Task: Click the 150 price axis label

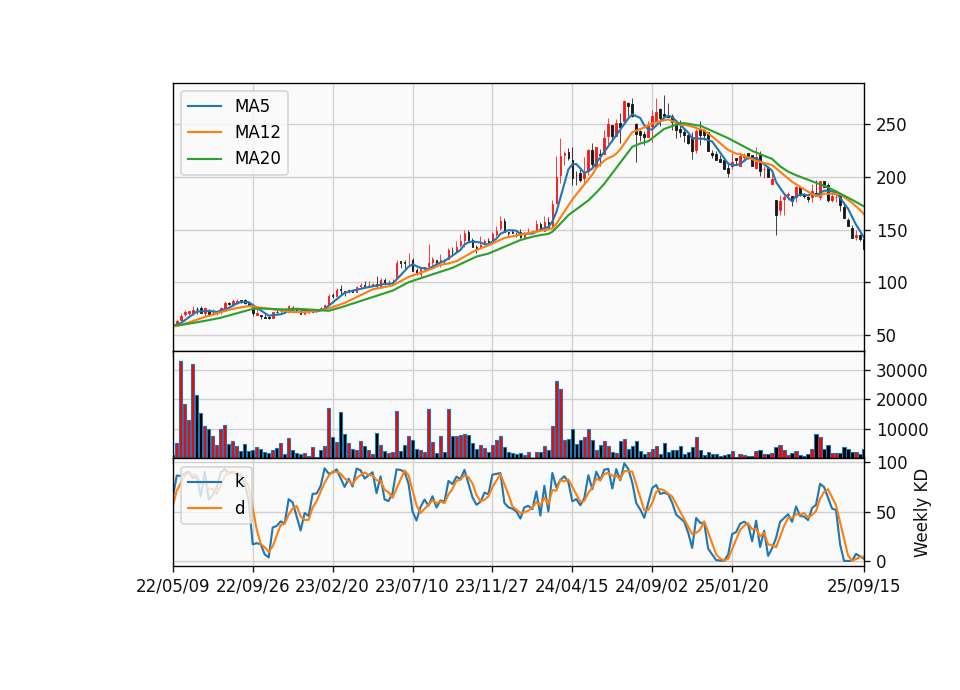Action: [891, 231]
